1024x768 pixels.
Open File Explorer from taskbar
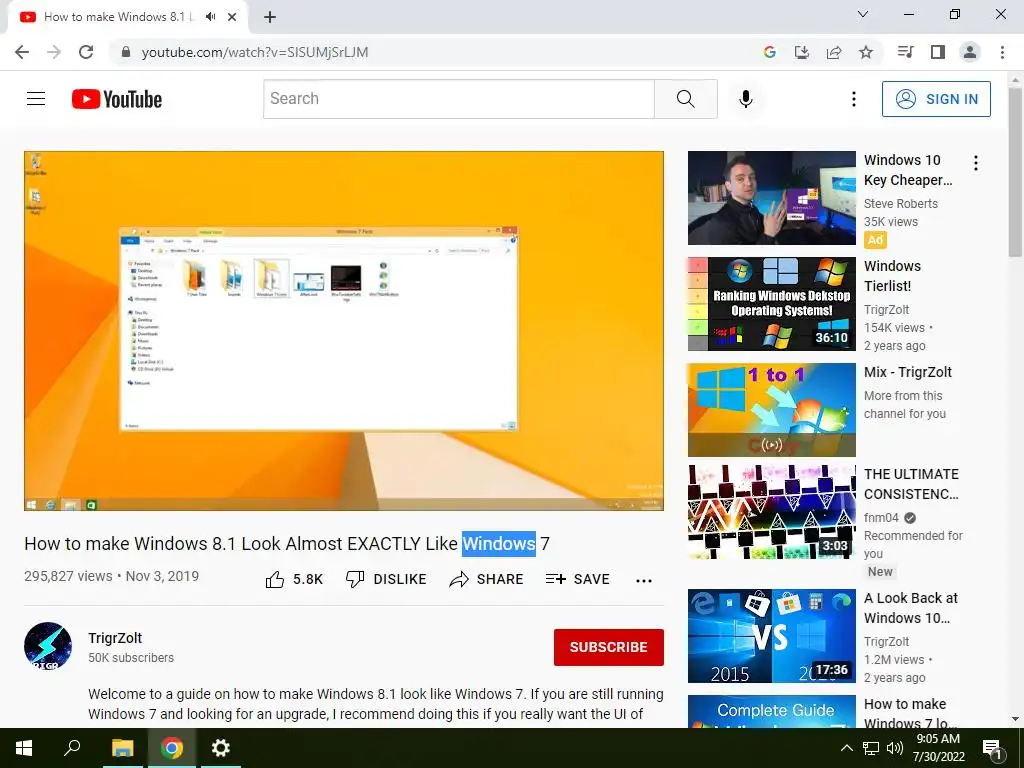[x=122, y=748]
